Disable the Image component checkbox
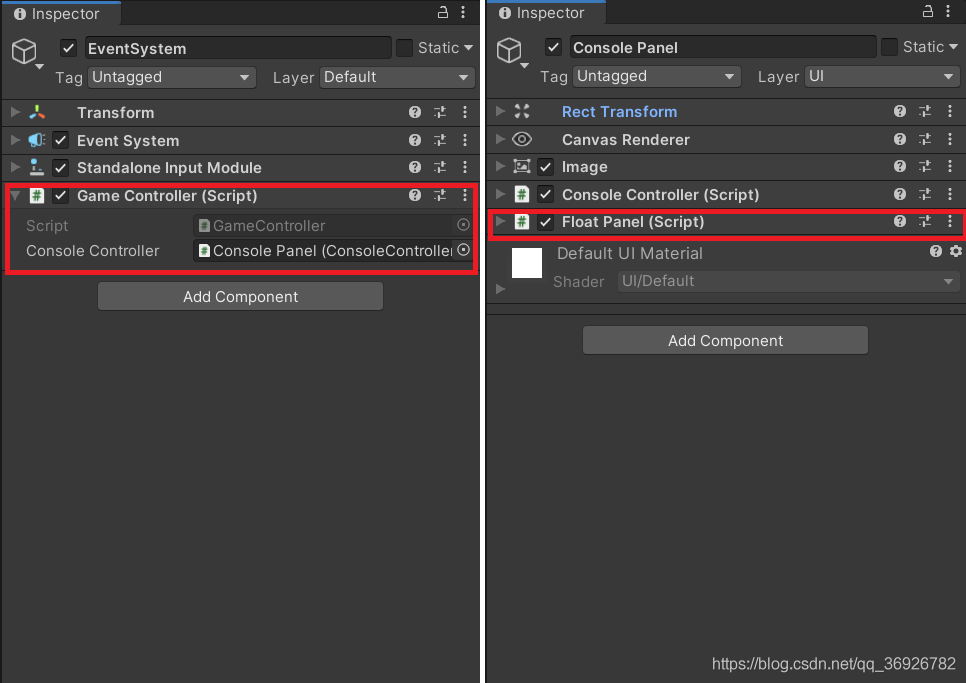Viewport: 966px width, 683px height. (x=545, y=166)
